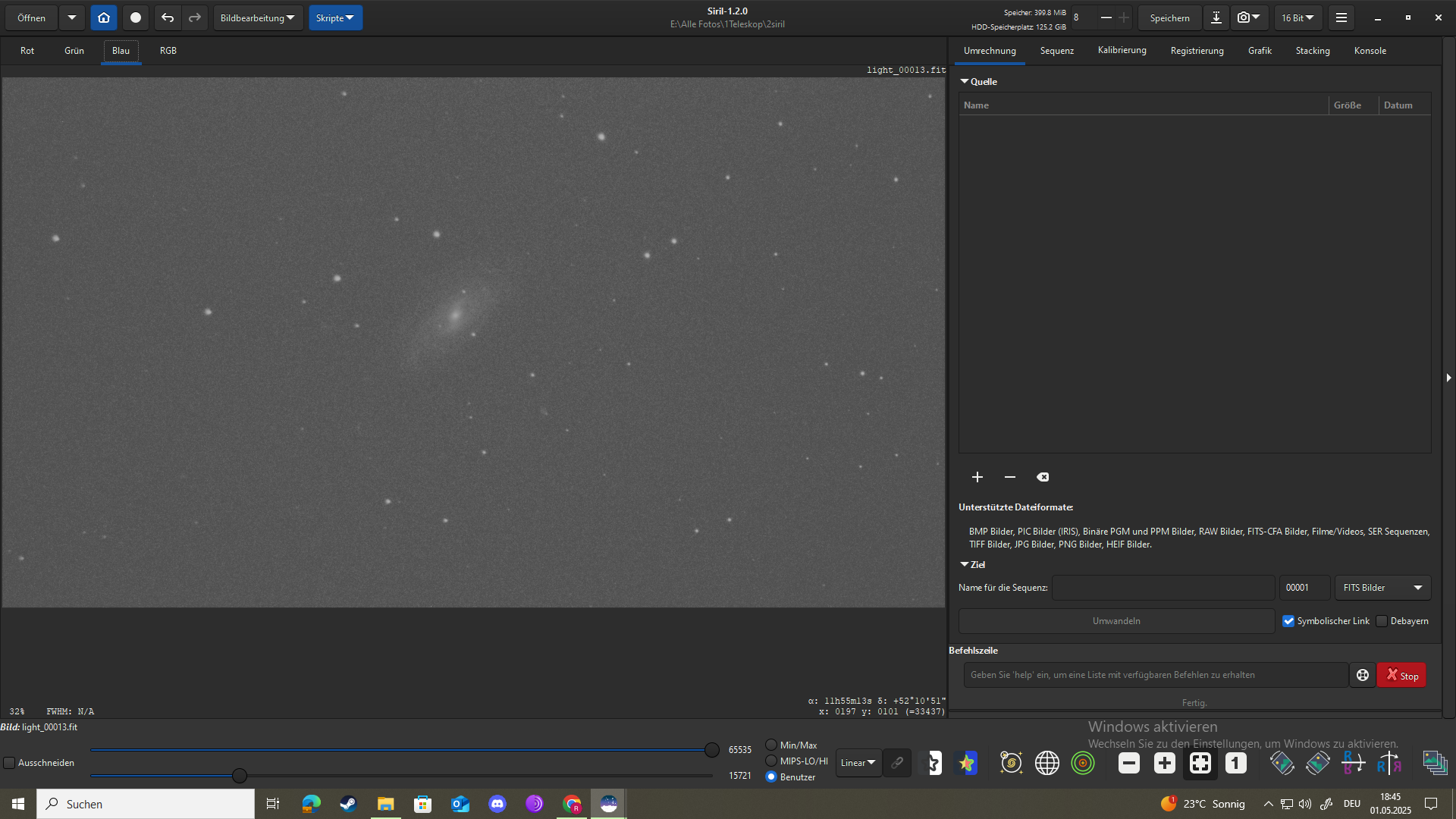This screenshot has height=819, width=1456.
Task: Clear the source file list
Action: tap(1043, 477)
